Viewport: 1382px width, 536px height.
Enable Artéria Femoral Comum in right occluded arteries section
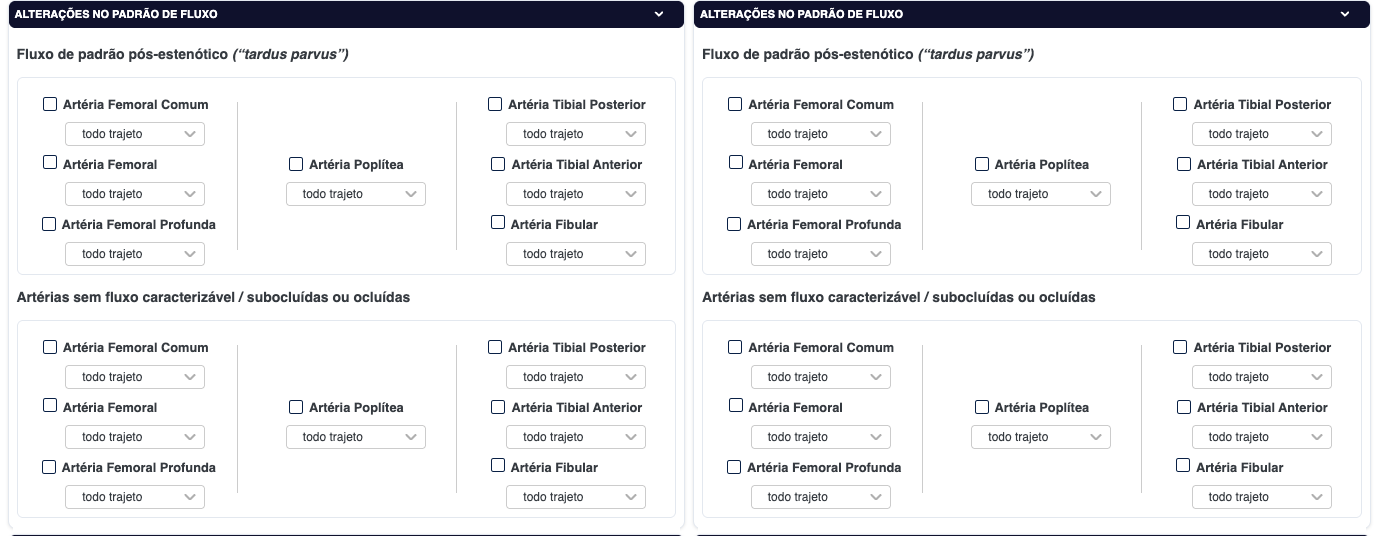click(735, 347)
